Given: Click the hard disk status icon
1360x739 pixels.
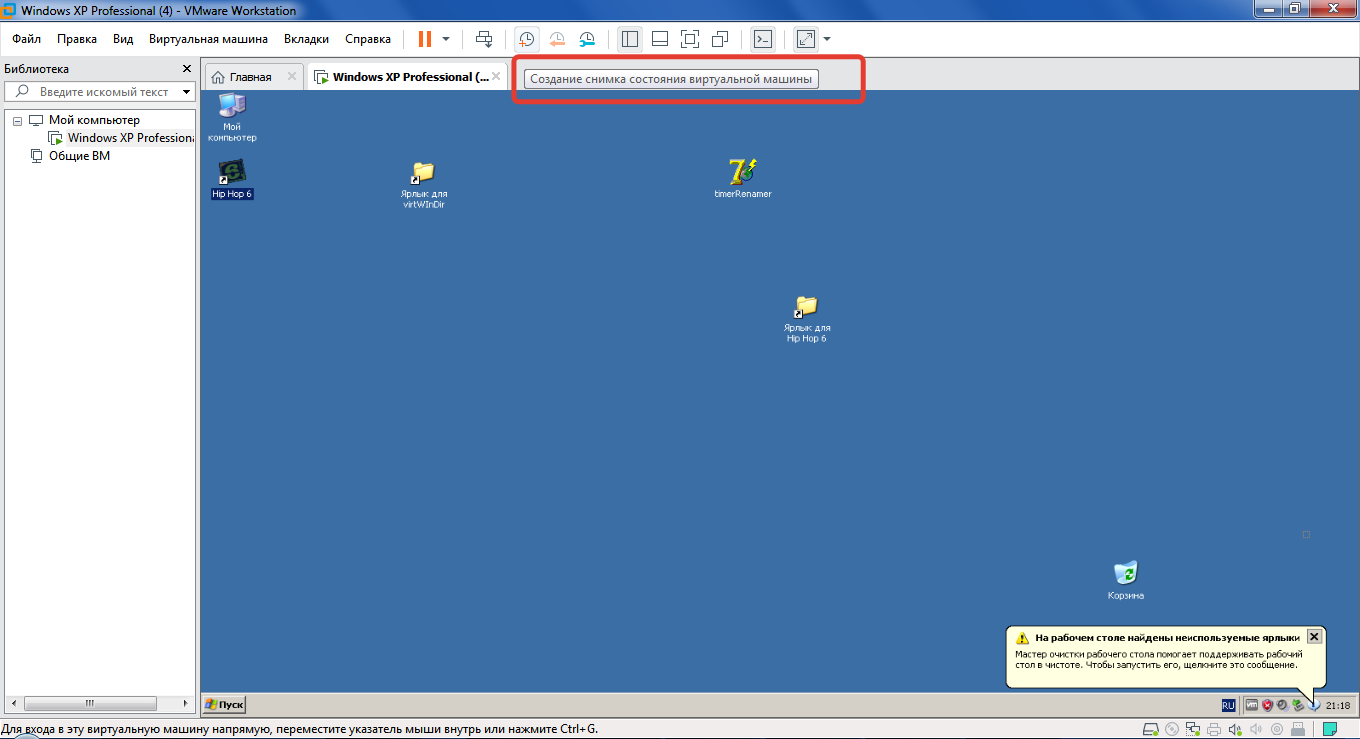Looking at the screenshot, I should (x=1151, y=729).
